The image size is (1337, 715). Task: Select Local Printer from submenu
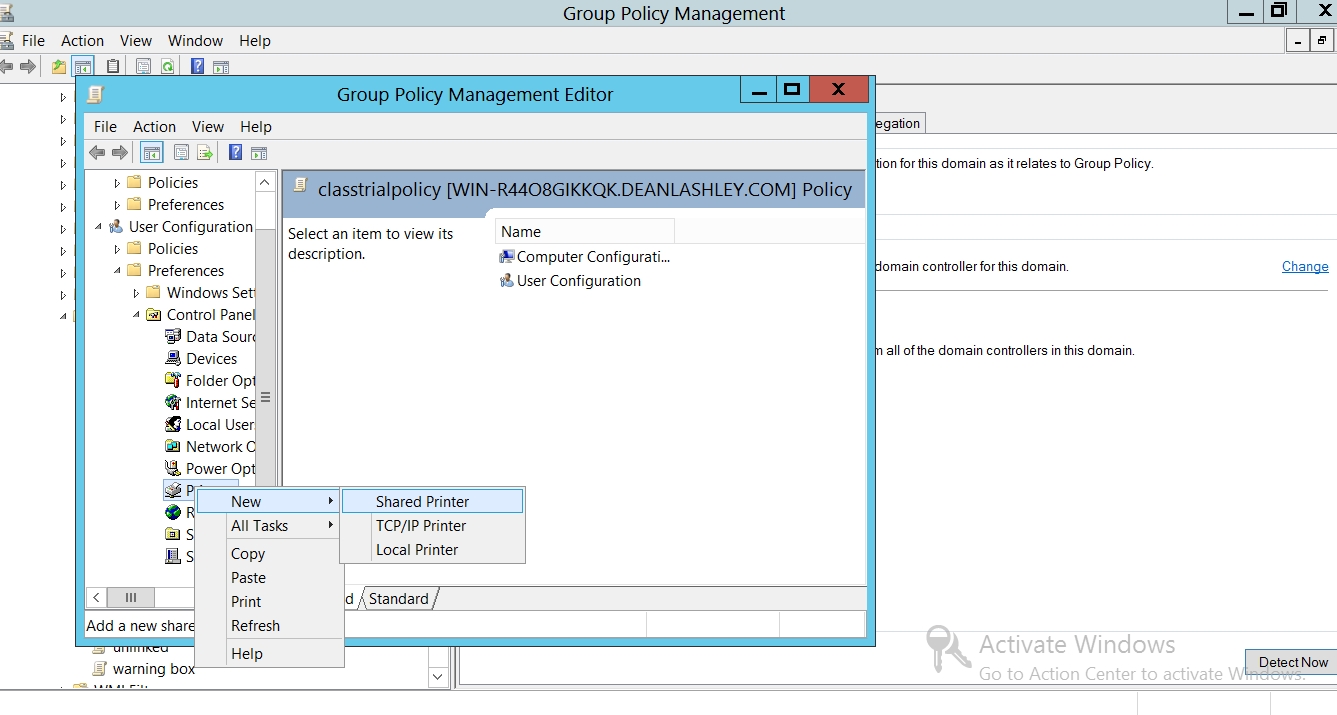click(417, 550)
